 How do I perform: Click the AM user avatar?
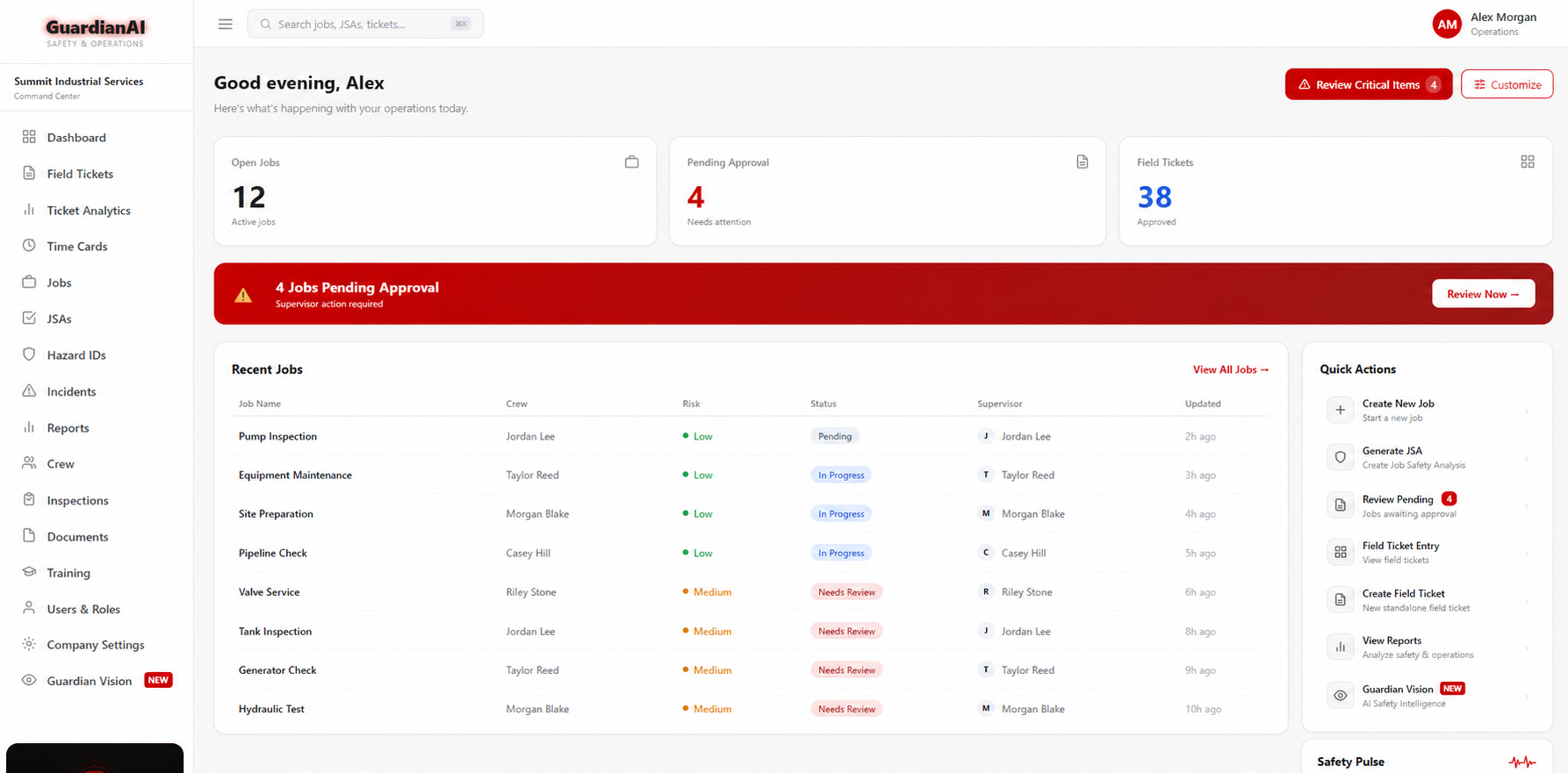[x=1447, y=24]
